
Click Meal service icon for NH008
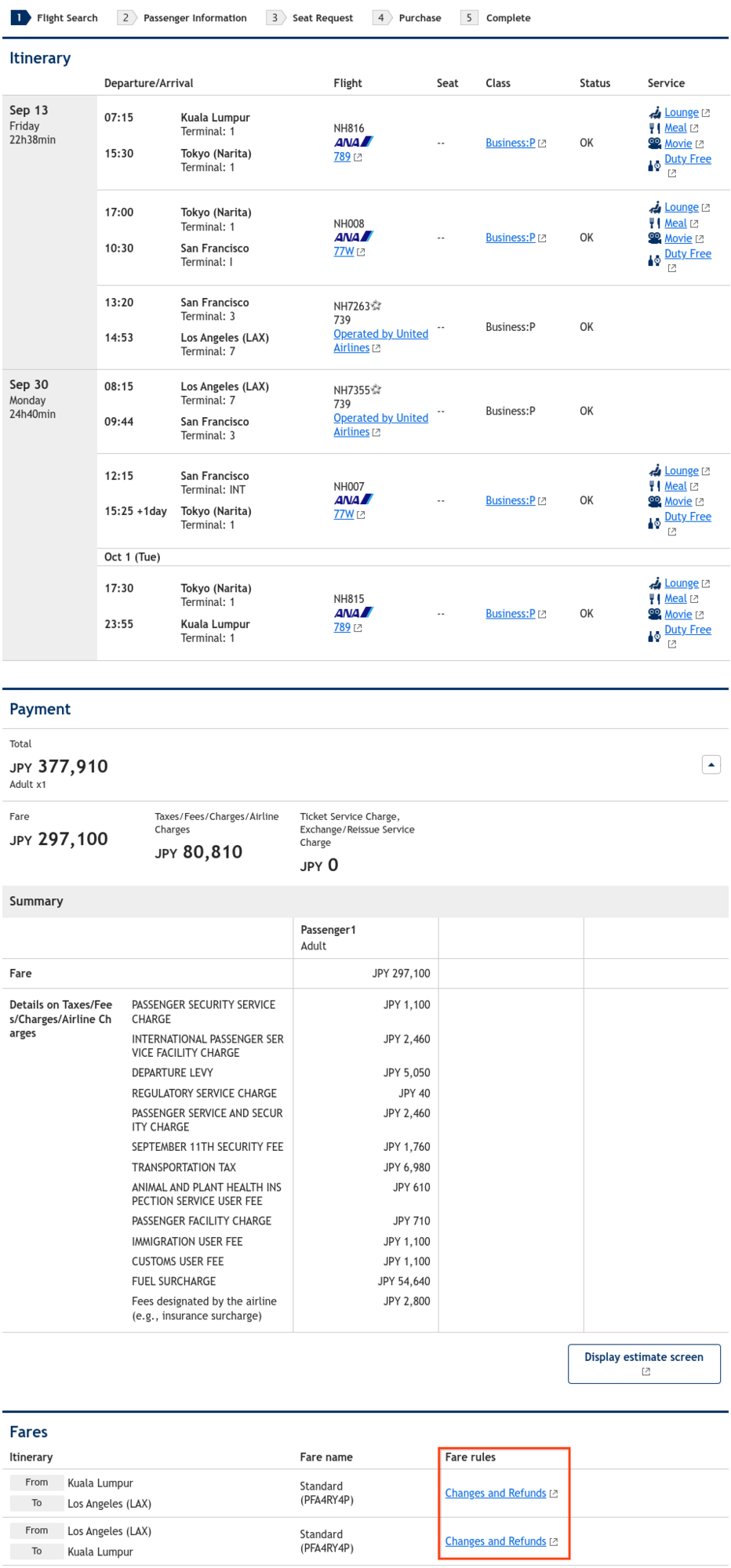pos(654,223)
